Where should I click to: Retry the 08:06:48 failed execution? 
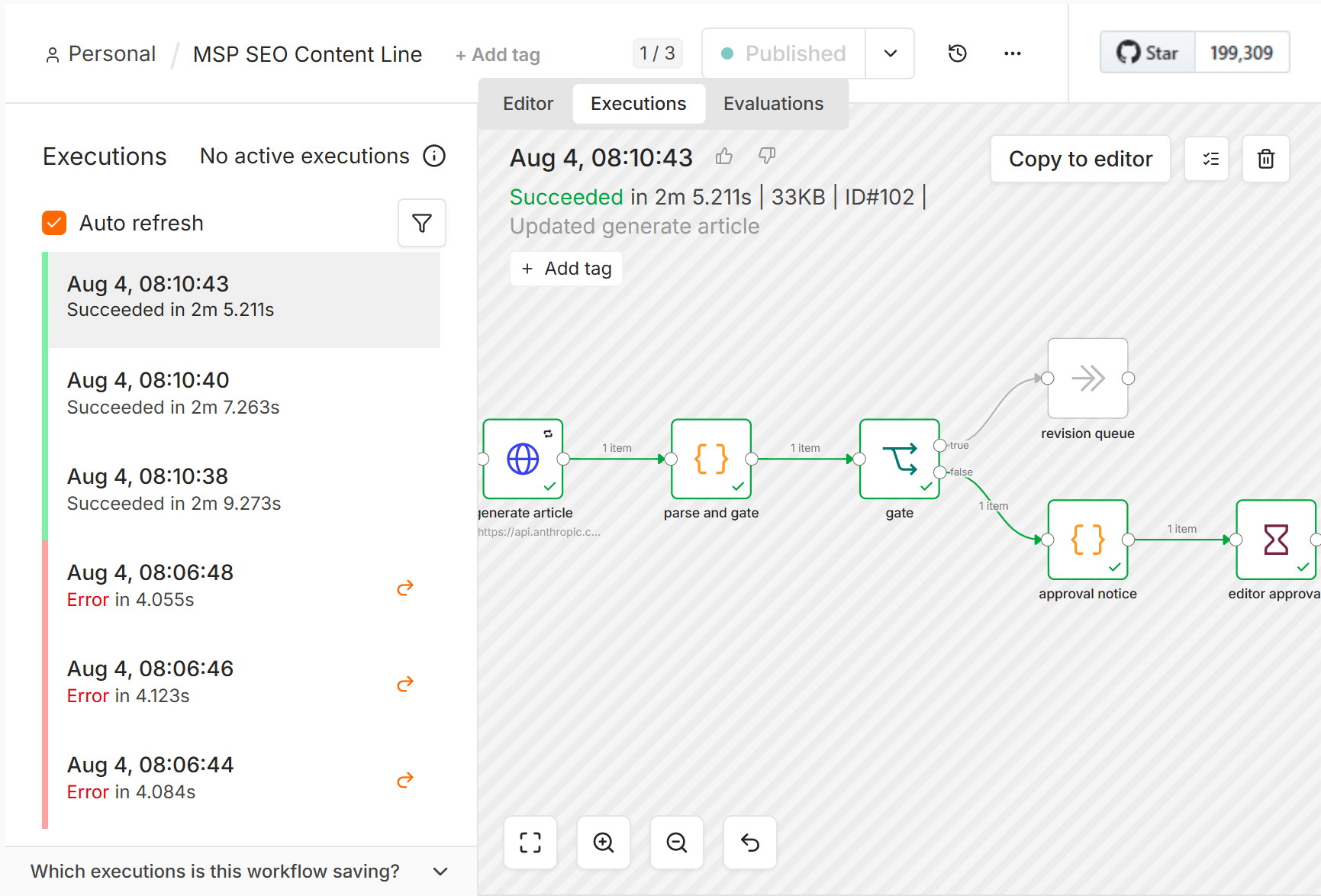[x=405, y=588]
